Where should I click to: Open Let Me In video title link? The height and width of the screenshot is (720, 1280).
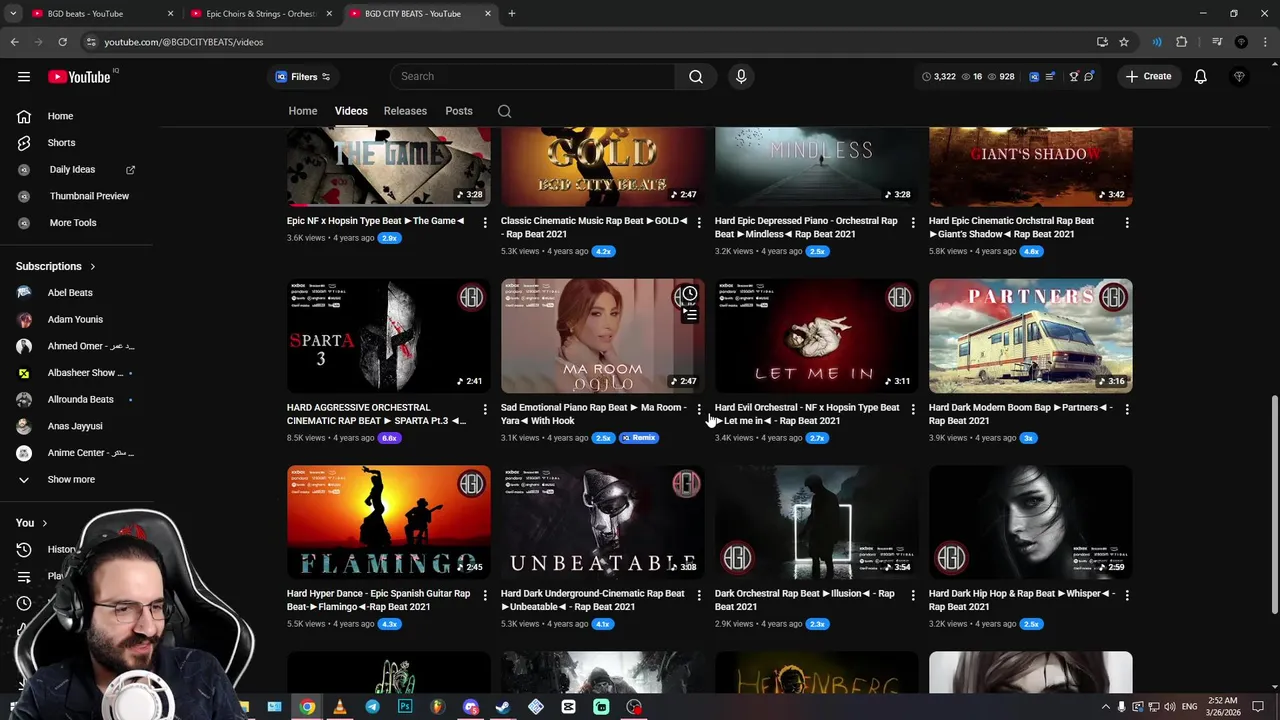coord(807,414)
